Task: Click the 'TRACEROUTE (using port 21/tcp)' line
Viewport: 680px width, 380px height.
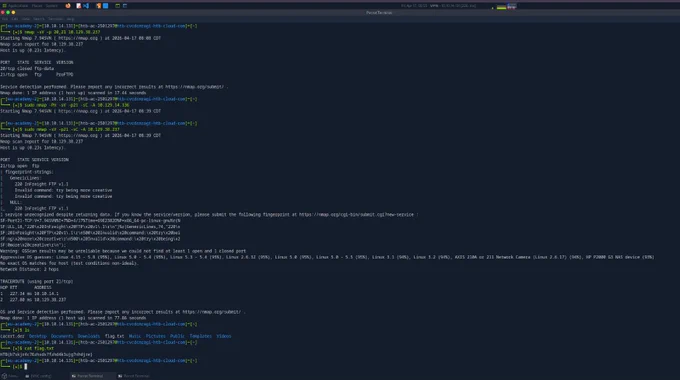Action: coord(36,281)
